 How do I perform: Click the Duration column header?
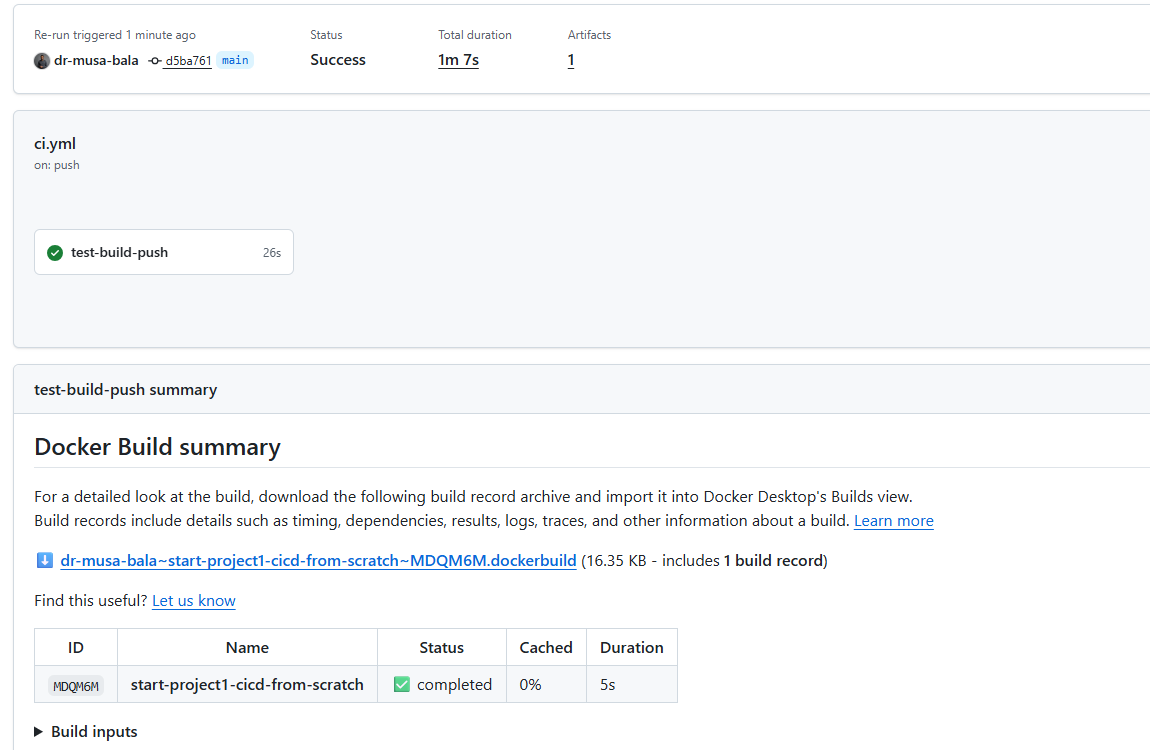pos(631,647)
